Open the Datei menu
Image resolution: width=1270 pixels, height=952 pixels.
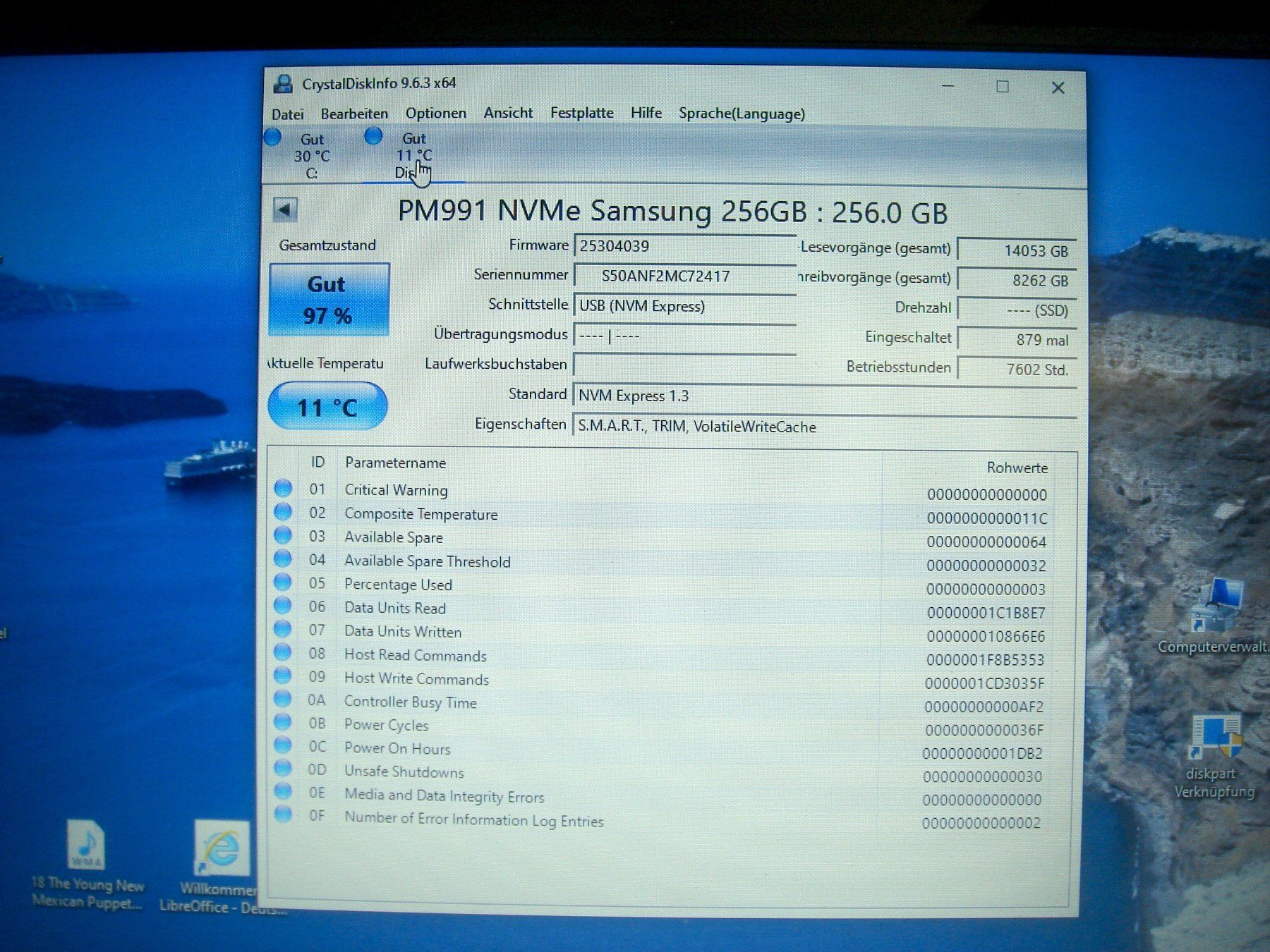pos(290,114)
